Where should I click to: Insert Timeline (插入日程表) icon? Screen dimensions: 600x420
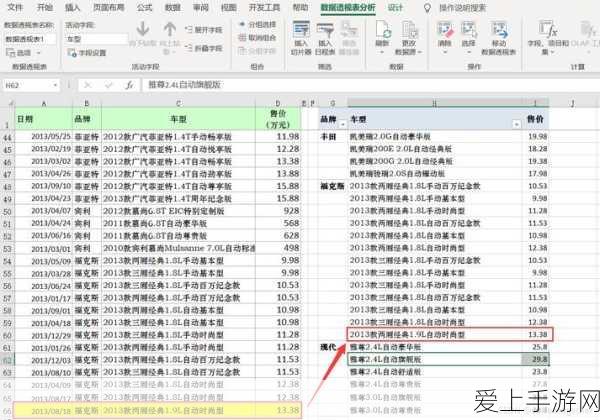tap(325, 29)
